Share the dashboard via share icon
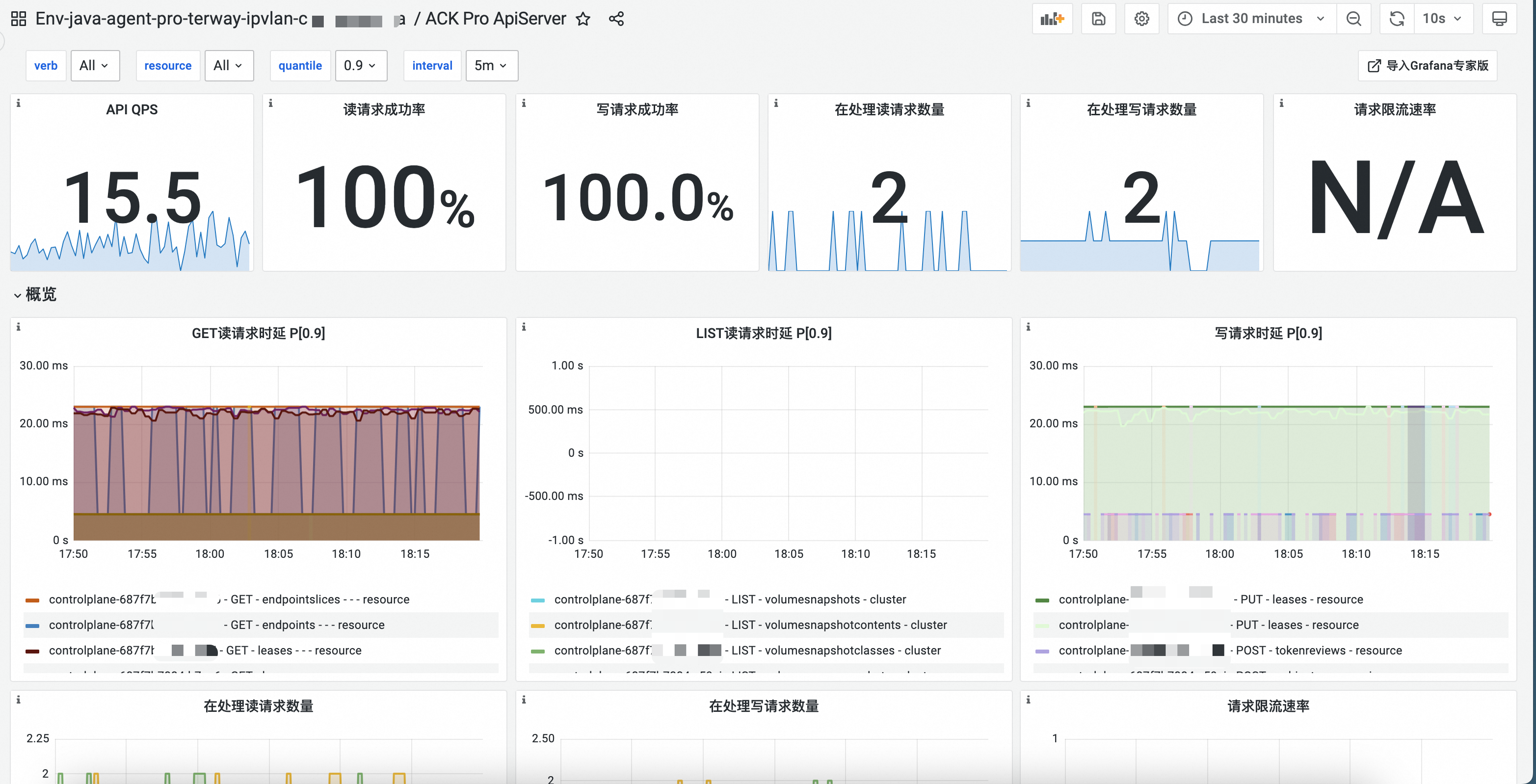The image size is (1536, 784). tap(616, 19)
